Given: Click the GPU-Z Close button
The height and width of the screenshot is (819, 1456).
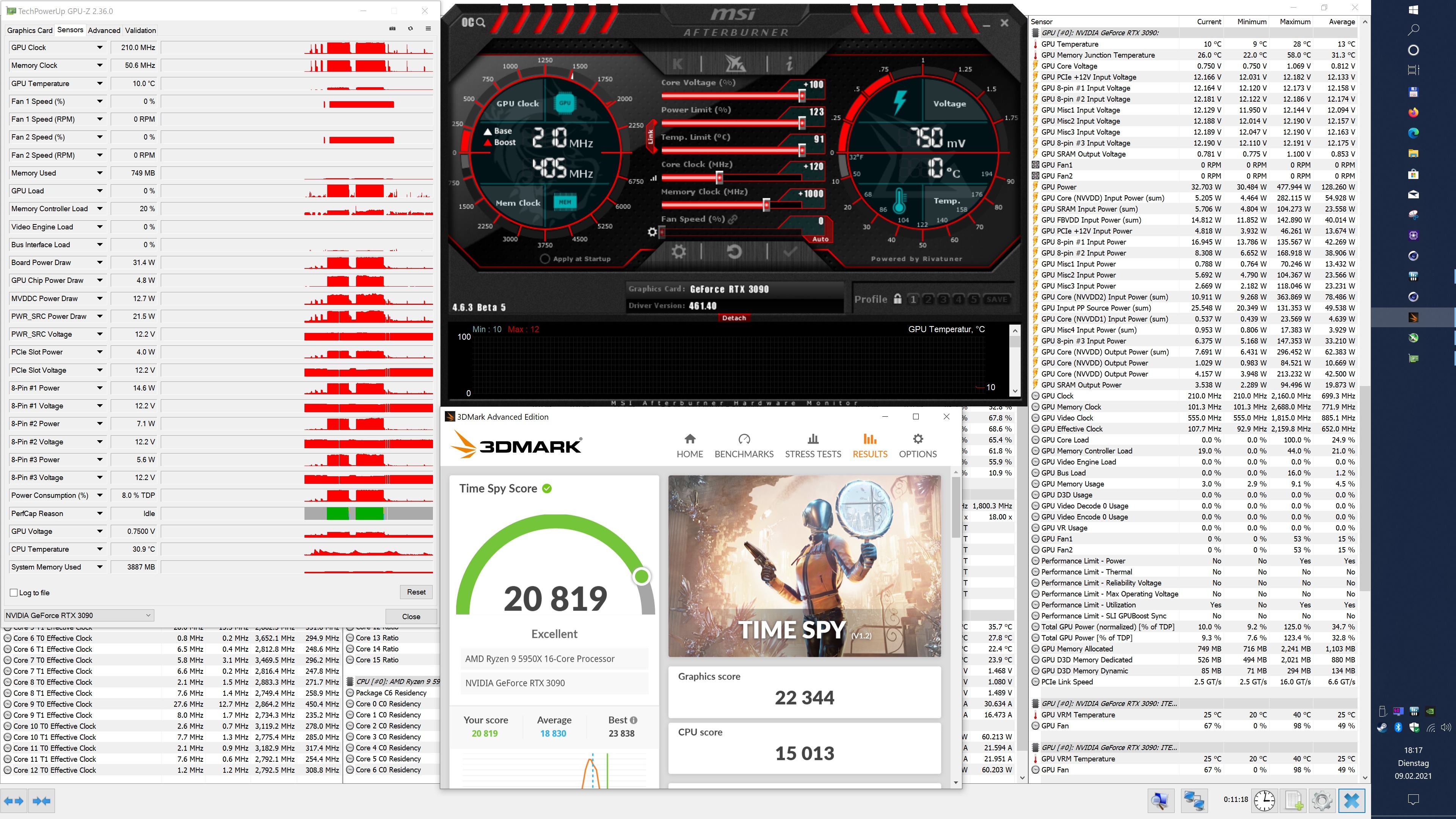Looking at the screenshot, I should [411, 616].
